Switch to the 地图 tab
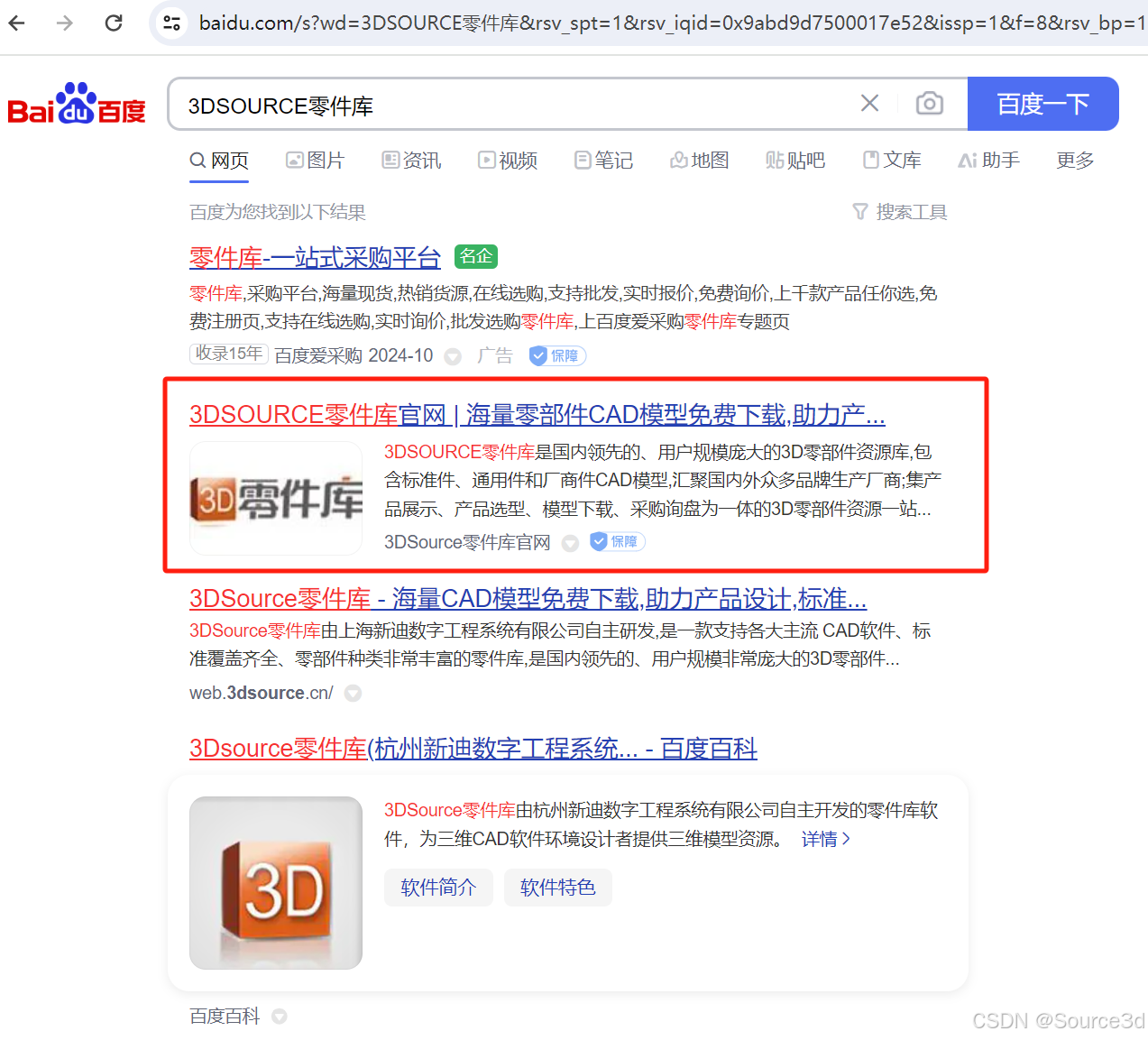The width and height of the screenshot is (1148, 1040). click(700, 161)
